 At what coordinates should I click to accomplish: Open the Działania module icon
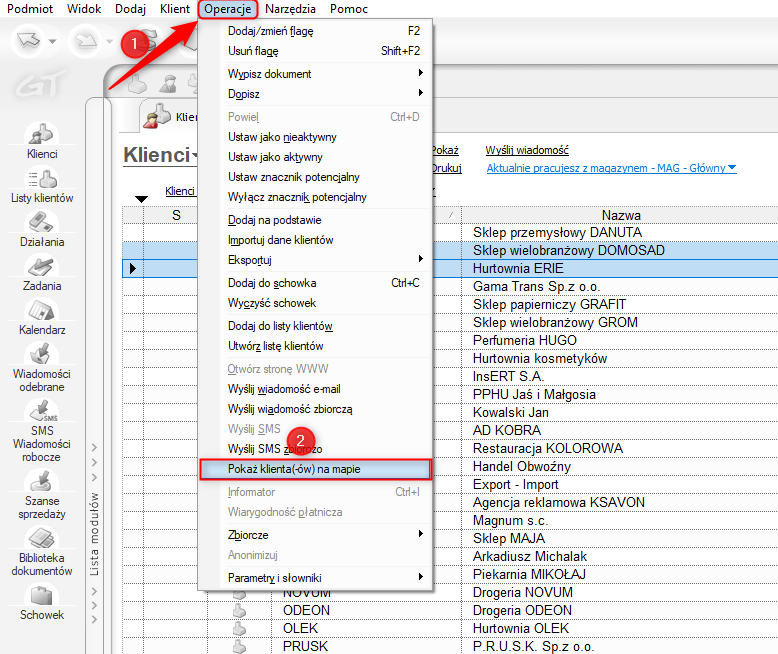tap(42, 229)
